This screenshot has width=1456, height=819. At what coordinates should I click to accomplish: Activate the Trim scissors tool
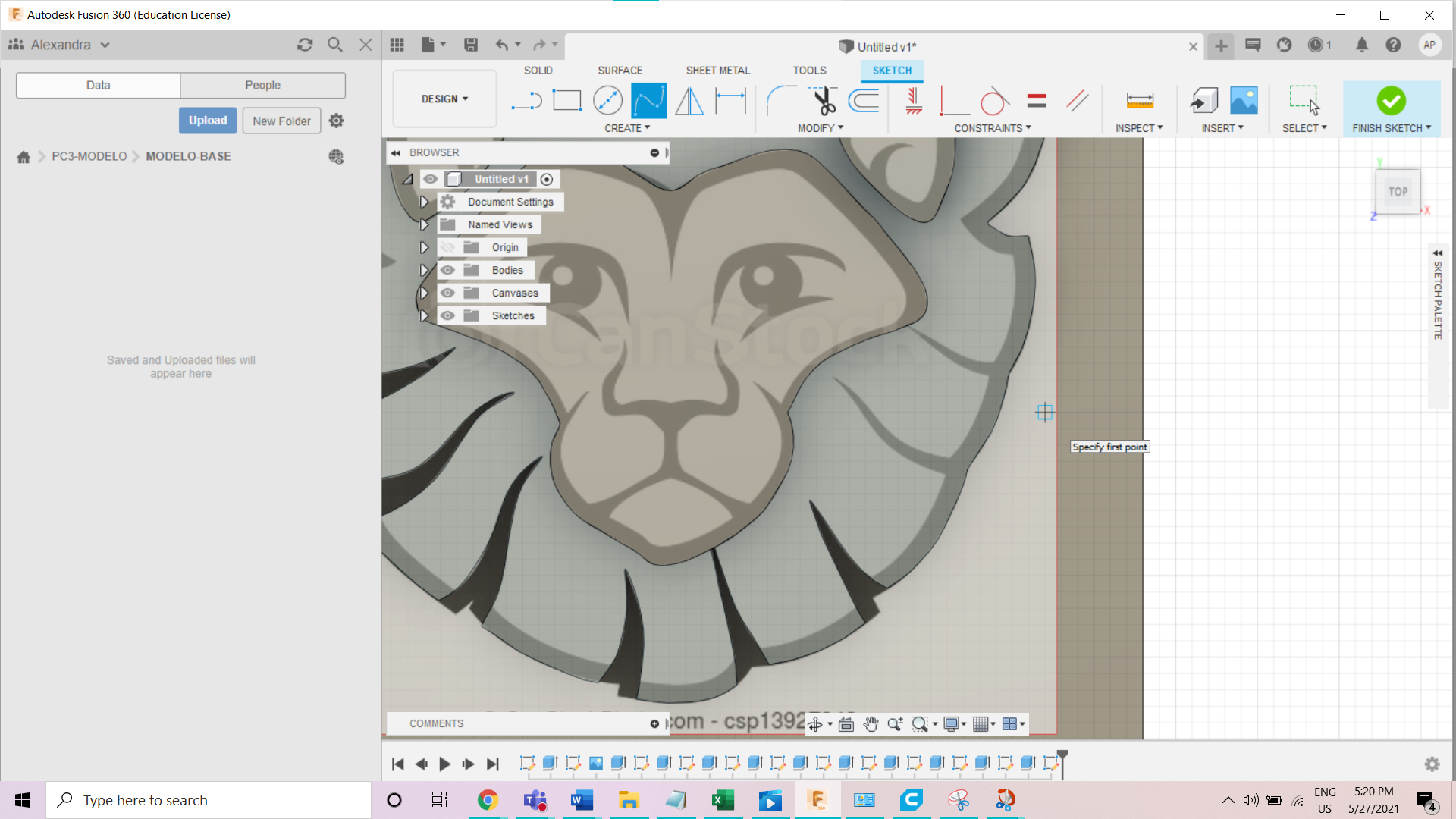[x=824, y=100]
